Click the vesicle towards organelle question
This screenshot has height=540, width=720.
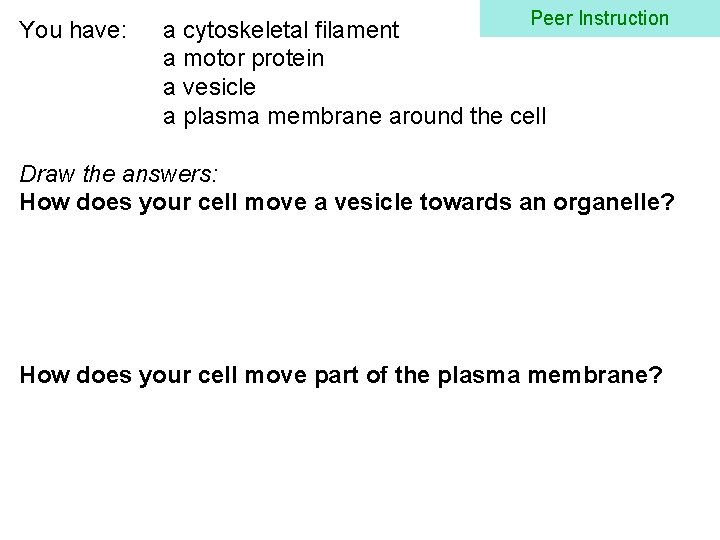[347, 203]
